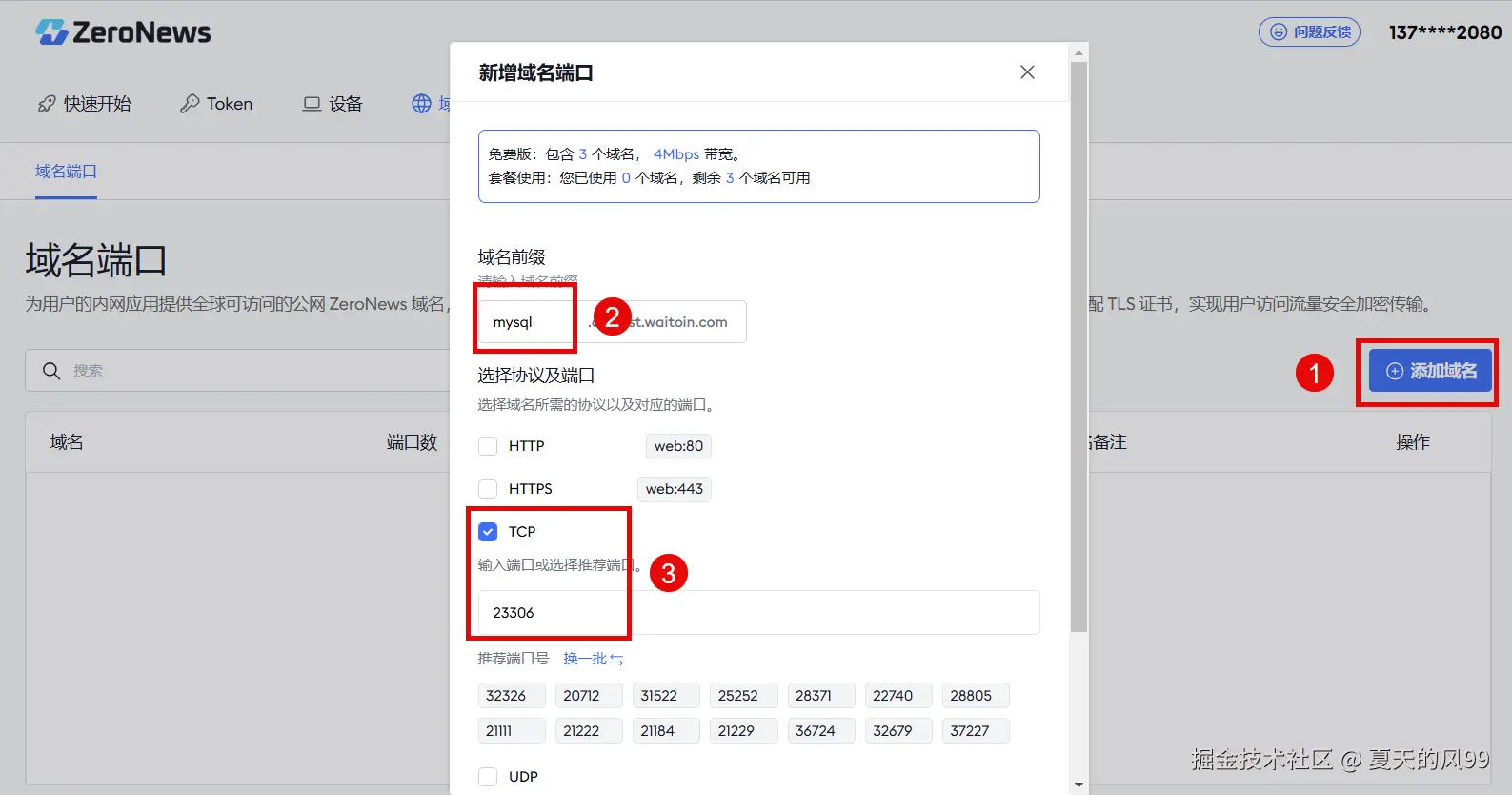Enable the HTTP checkbox
This screenshot has height=795, width=1512.
tap(488, 446)
